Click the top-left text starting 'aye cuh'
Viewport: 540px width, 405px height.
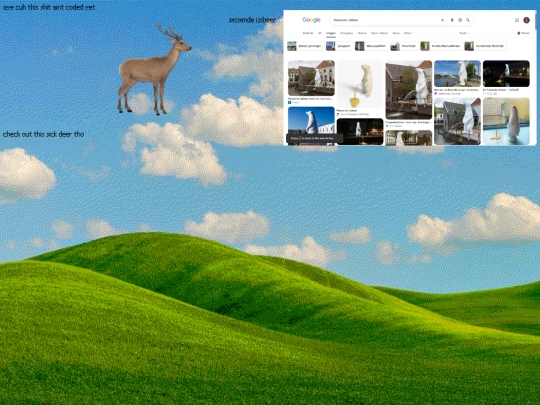pyautogui.click(x=49, y=7)
